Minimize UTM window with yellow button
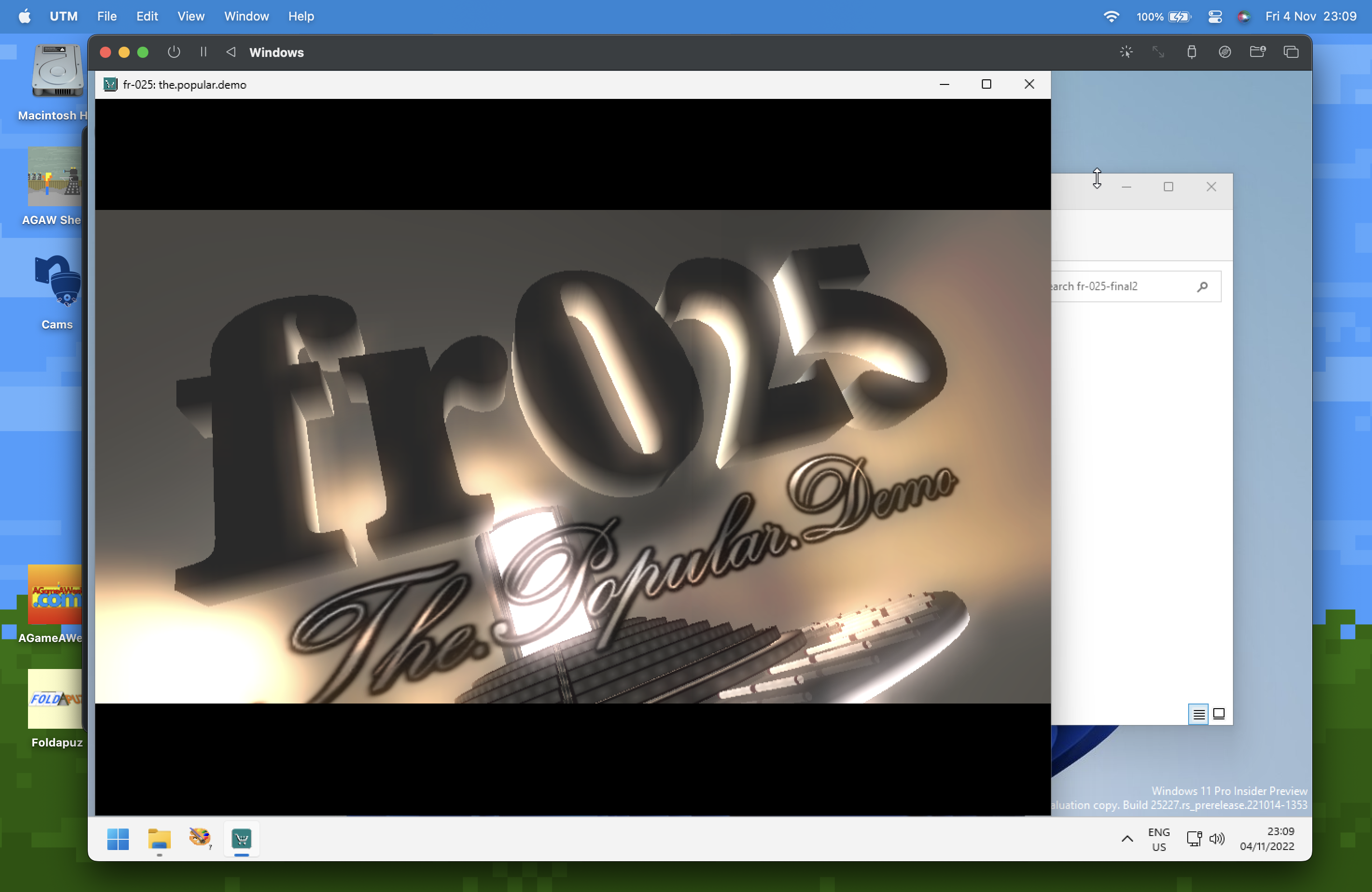 coord(124,52)
